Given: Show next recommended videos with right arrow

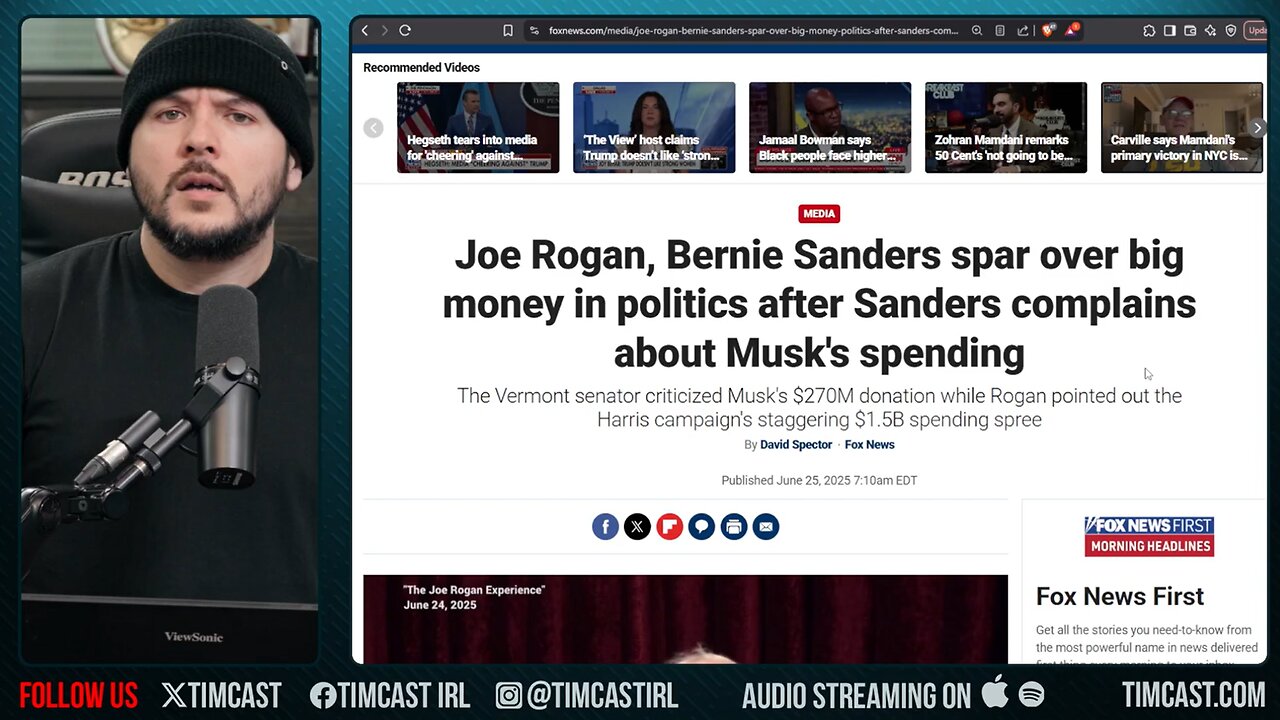Looking at the screenshot, I should (x=1258, y=128).
